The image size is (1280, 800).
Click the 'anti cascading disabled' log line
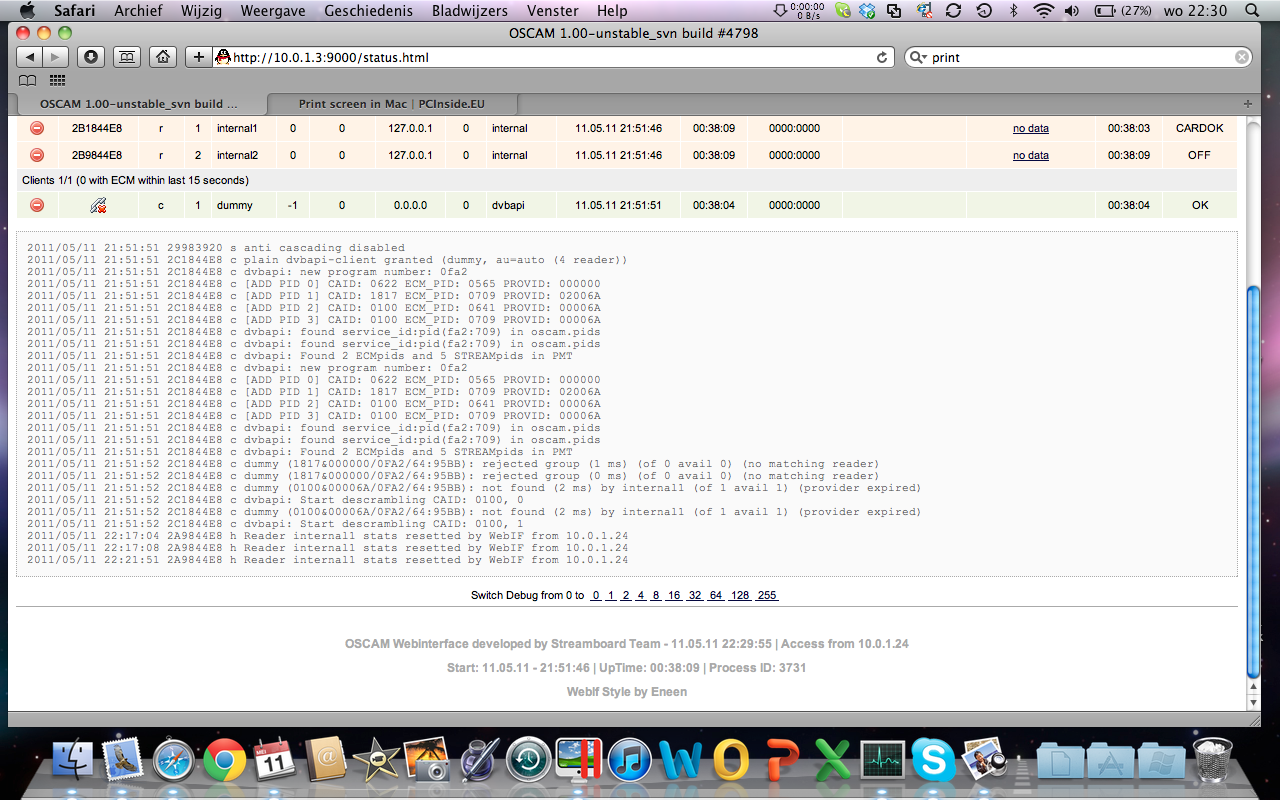coord(216,248)
